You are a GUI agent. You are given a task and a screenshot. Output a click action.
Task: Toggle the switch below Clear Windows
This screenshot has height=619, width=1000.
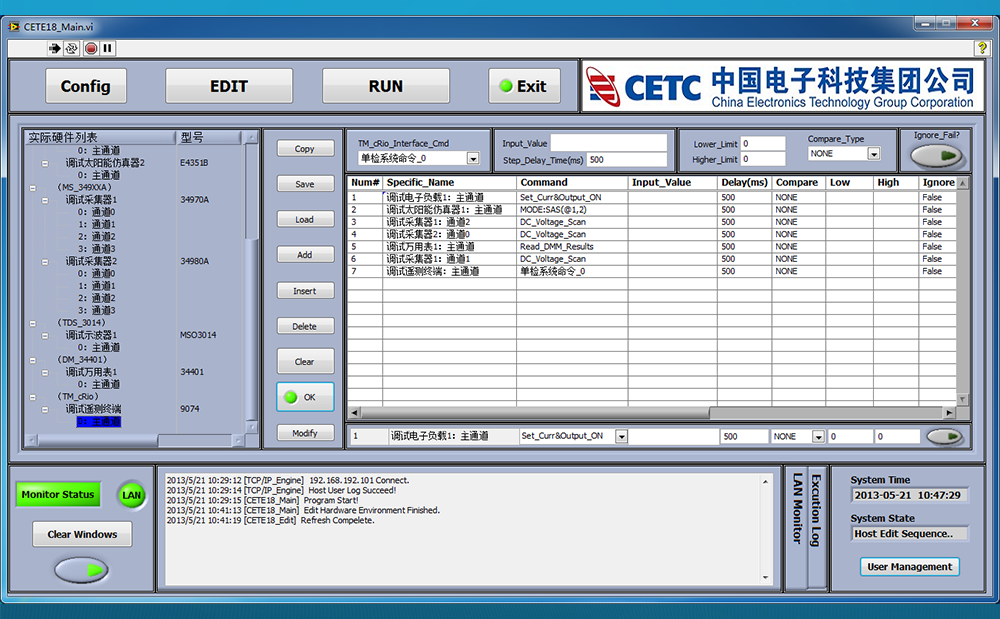coord(81,570)
